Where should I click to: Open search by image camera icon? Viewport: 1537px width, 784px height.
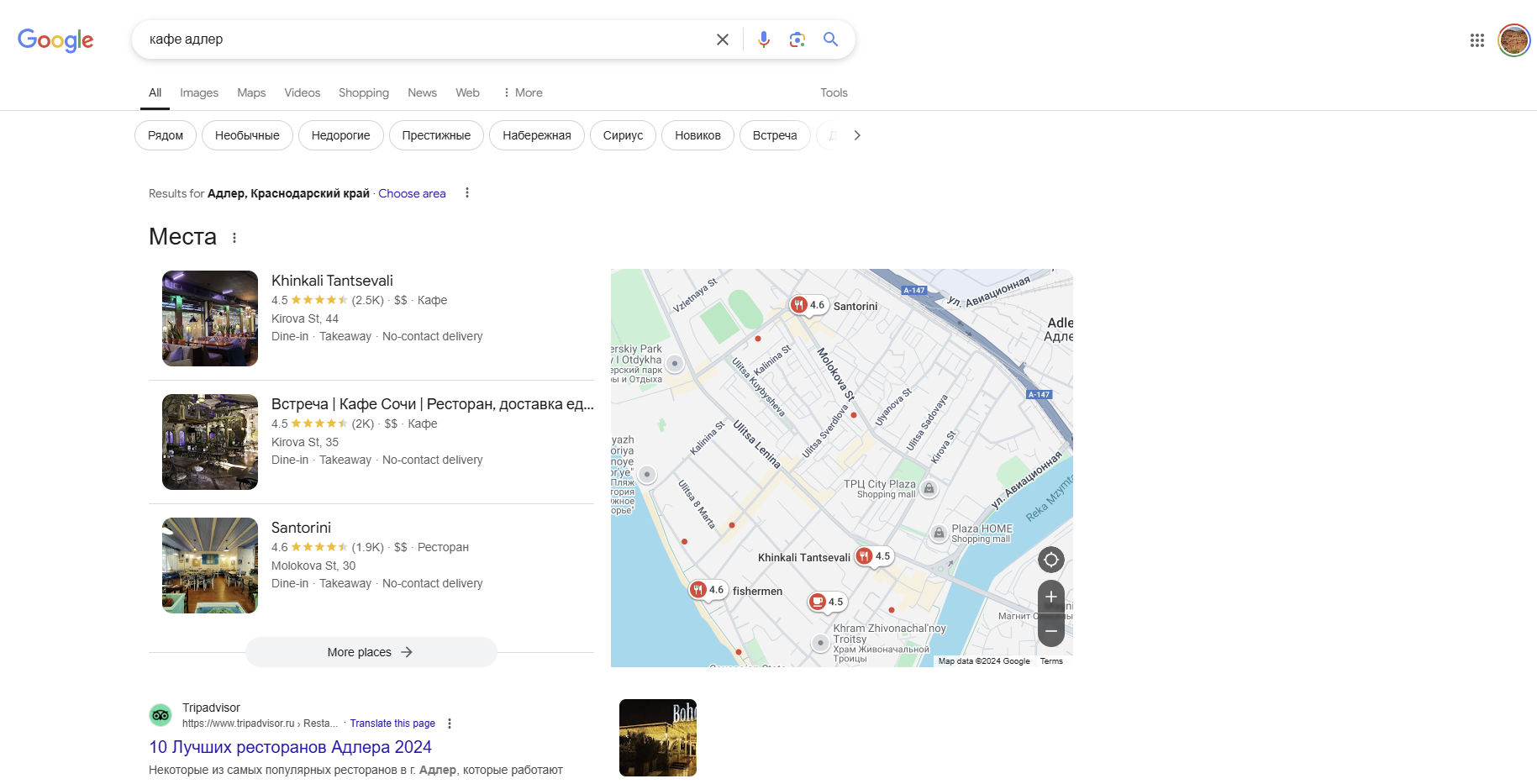click(x=797, y=39)
